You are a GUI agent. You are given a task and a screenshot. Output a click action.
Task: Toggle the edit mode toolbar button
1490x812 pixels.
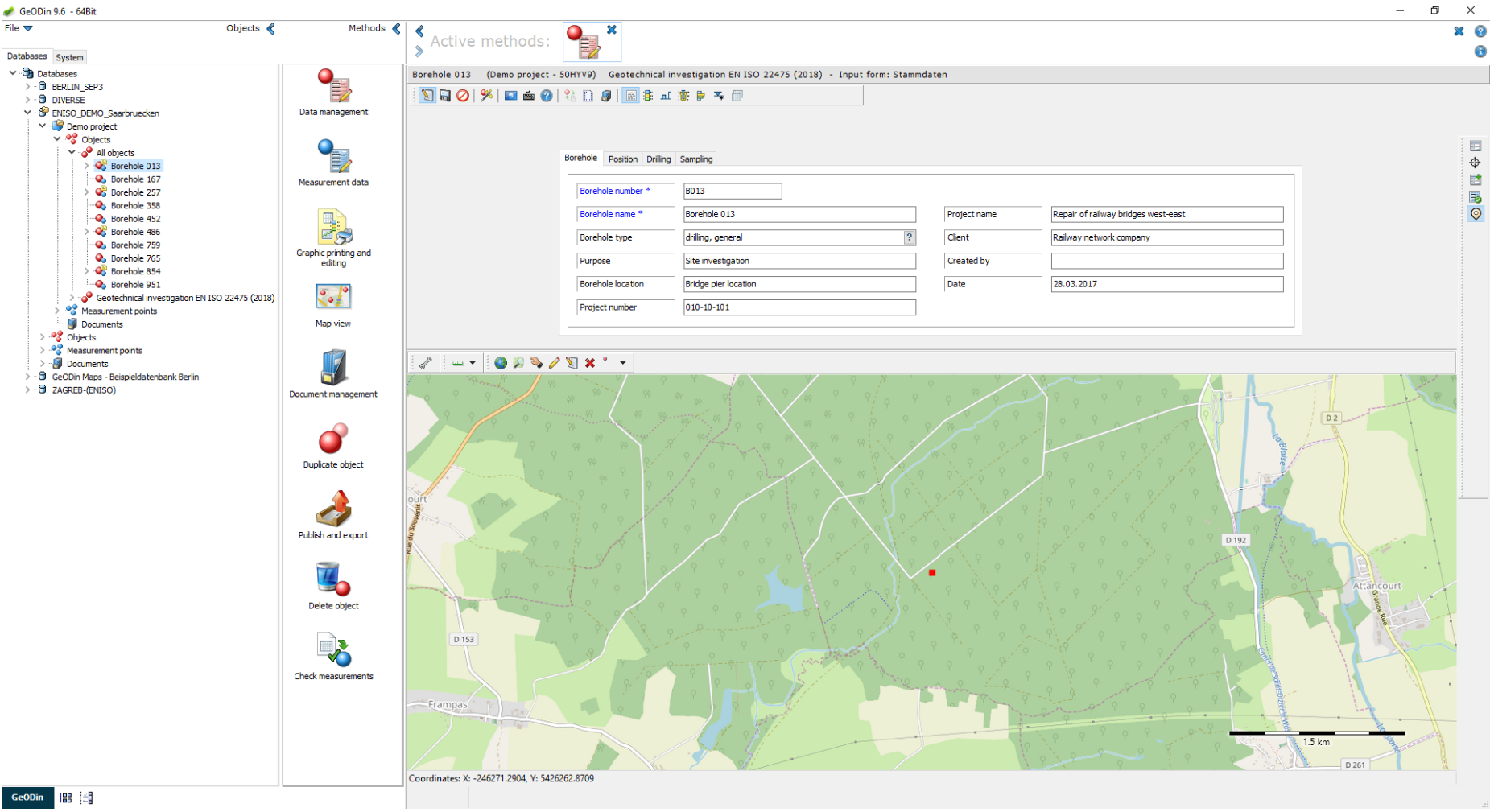pos(427,96)
